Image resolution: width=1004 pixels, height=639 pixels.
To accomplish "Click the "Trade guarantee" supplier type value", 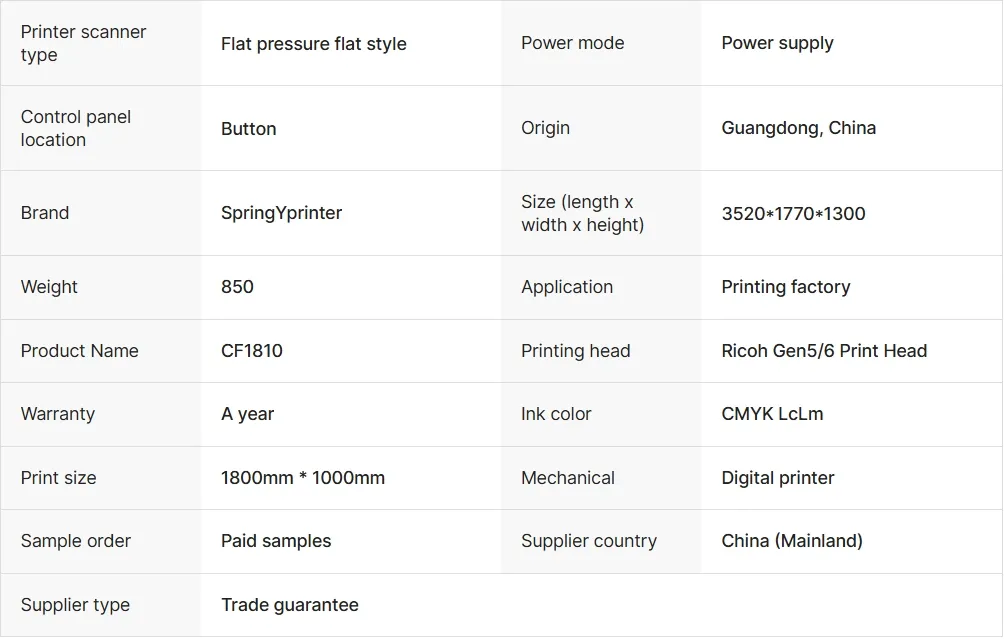I will [289, 605].
